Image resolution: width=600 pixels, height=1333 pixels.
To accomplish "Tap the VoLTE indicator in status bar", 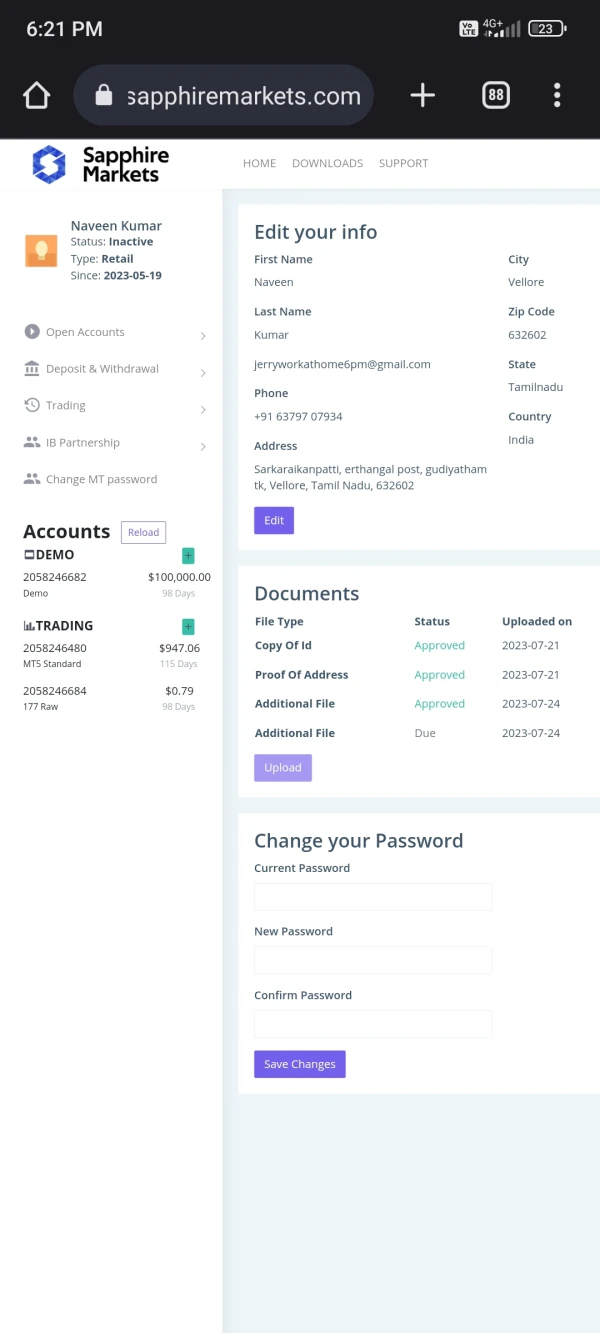I will click(x=468, y=29).
